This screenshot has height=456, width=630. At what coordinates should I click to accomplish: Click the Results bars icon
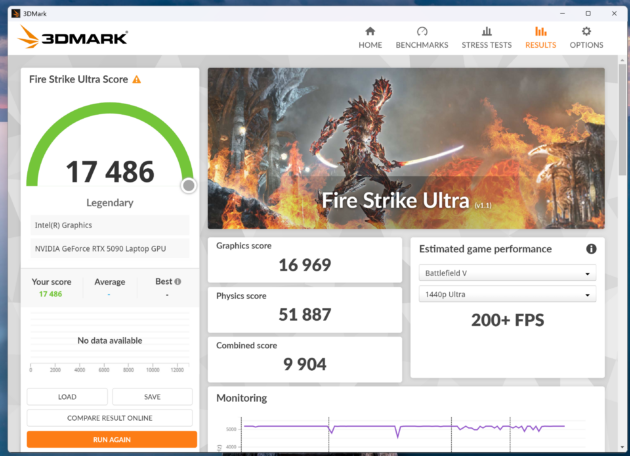point(540,31)
